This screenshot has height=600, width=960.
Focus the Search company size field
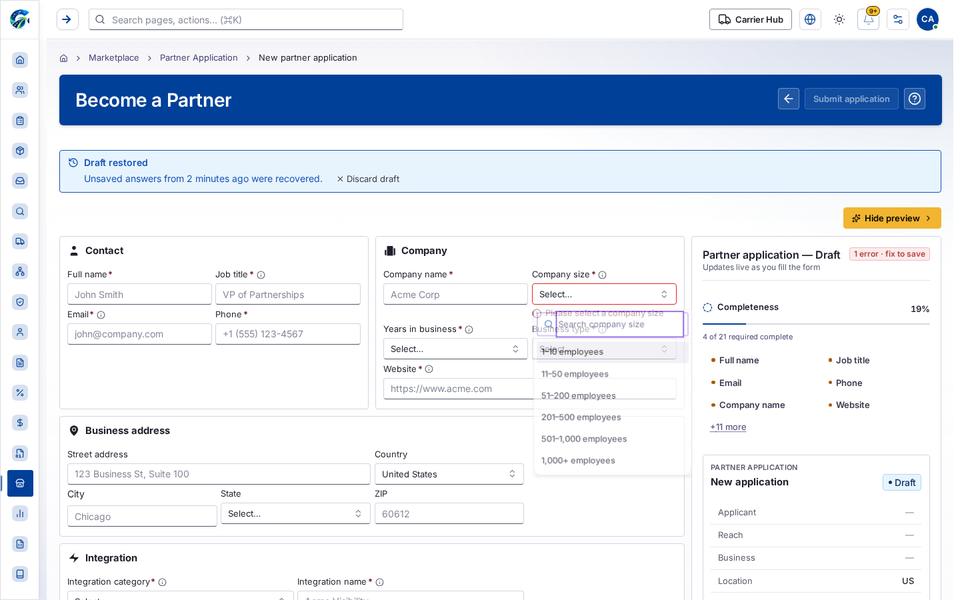[619, 324]
